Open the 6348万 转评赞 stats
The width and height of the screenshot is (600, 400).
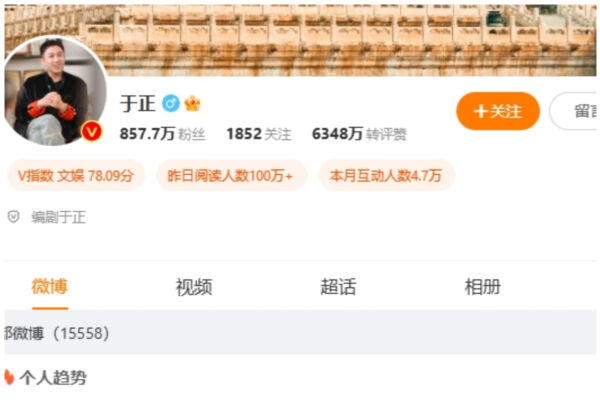pyautogui.click(x=359, y=134)
